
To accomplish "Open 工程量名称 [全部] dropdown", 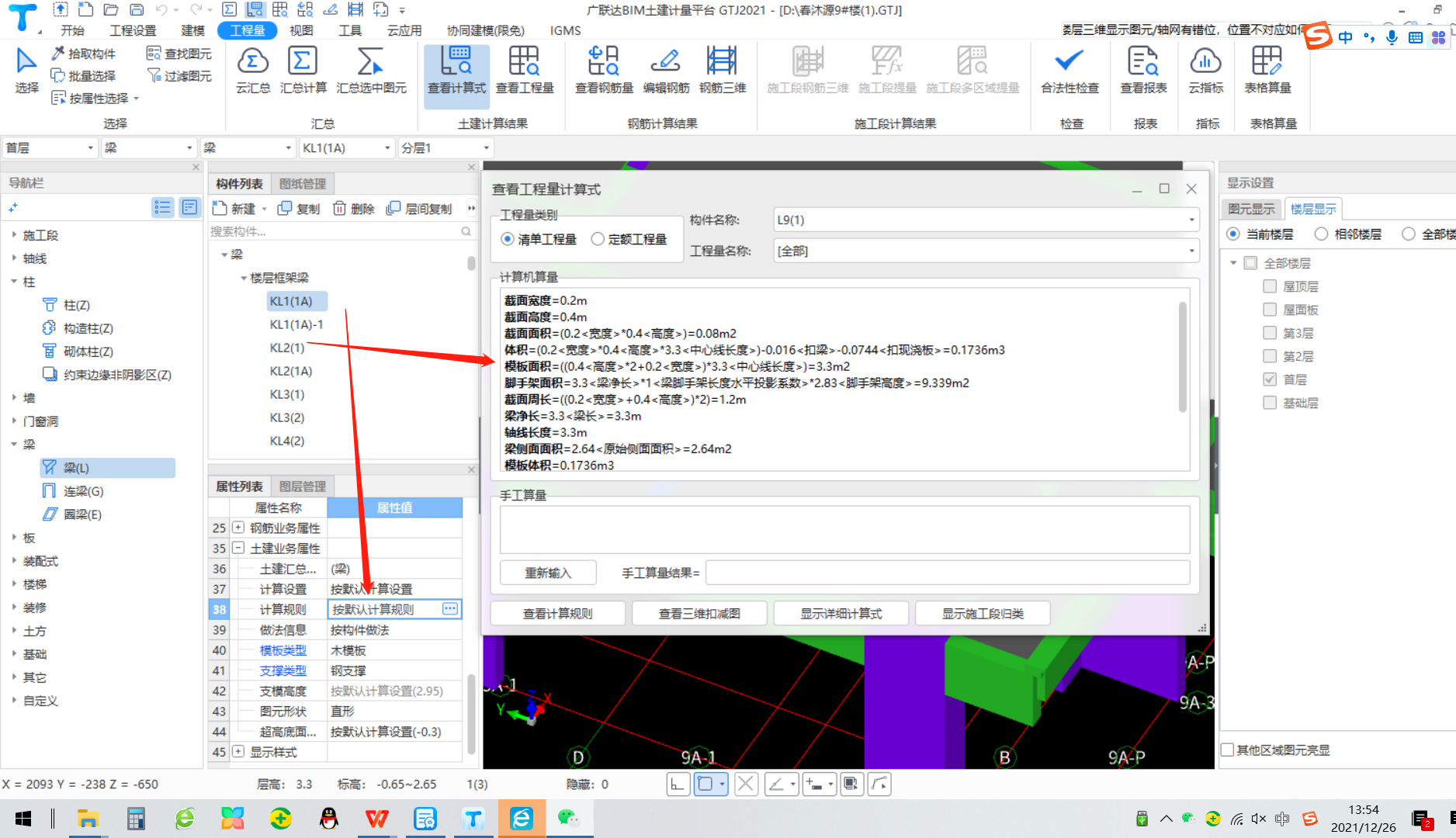I will [986, 251].
